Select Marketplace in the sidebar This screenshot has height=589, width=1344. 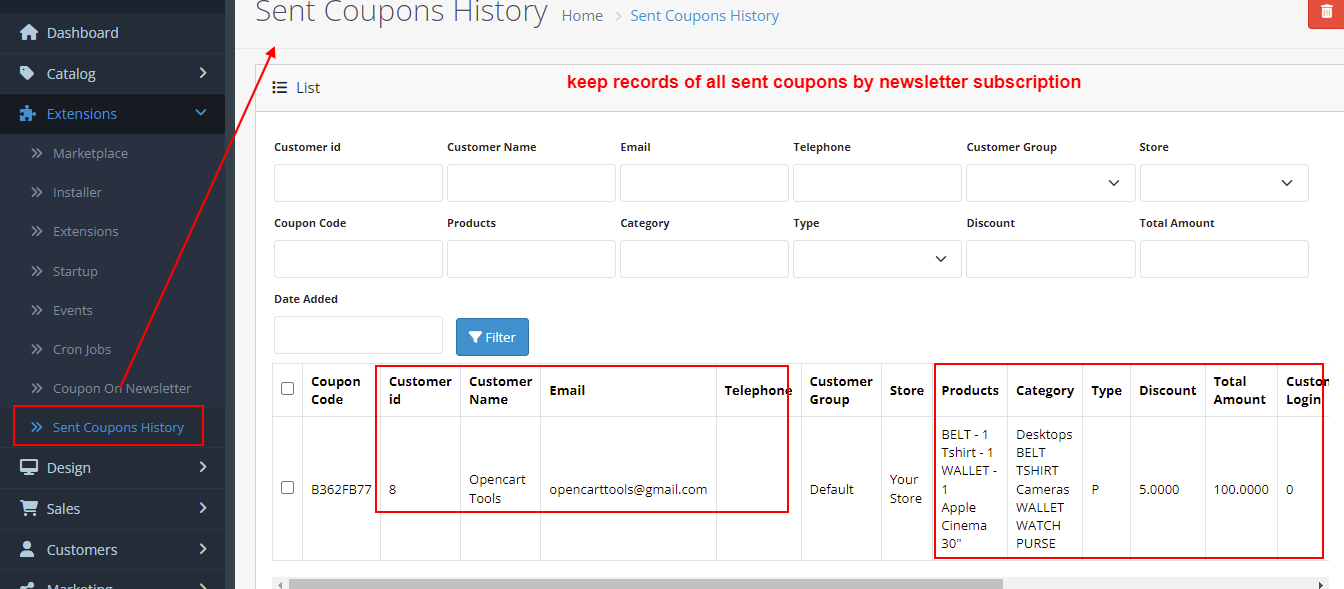point(90,153)
